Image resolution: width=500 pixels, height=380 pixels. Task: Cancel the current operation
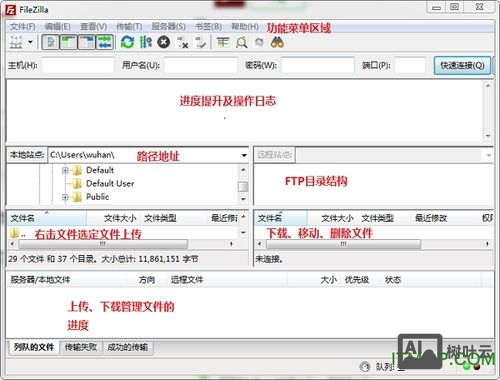pyautogui.click(x=164, y=42)
